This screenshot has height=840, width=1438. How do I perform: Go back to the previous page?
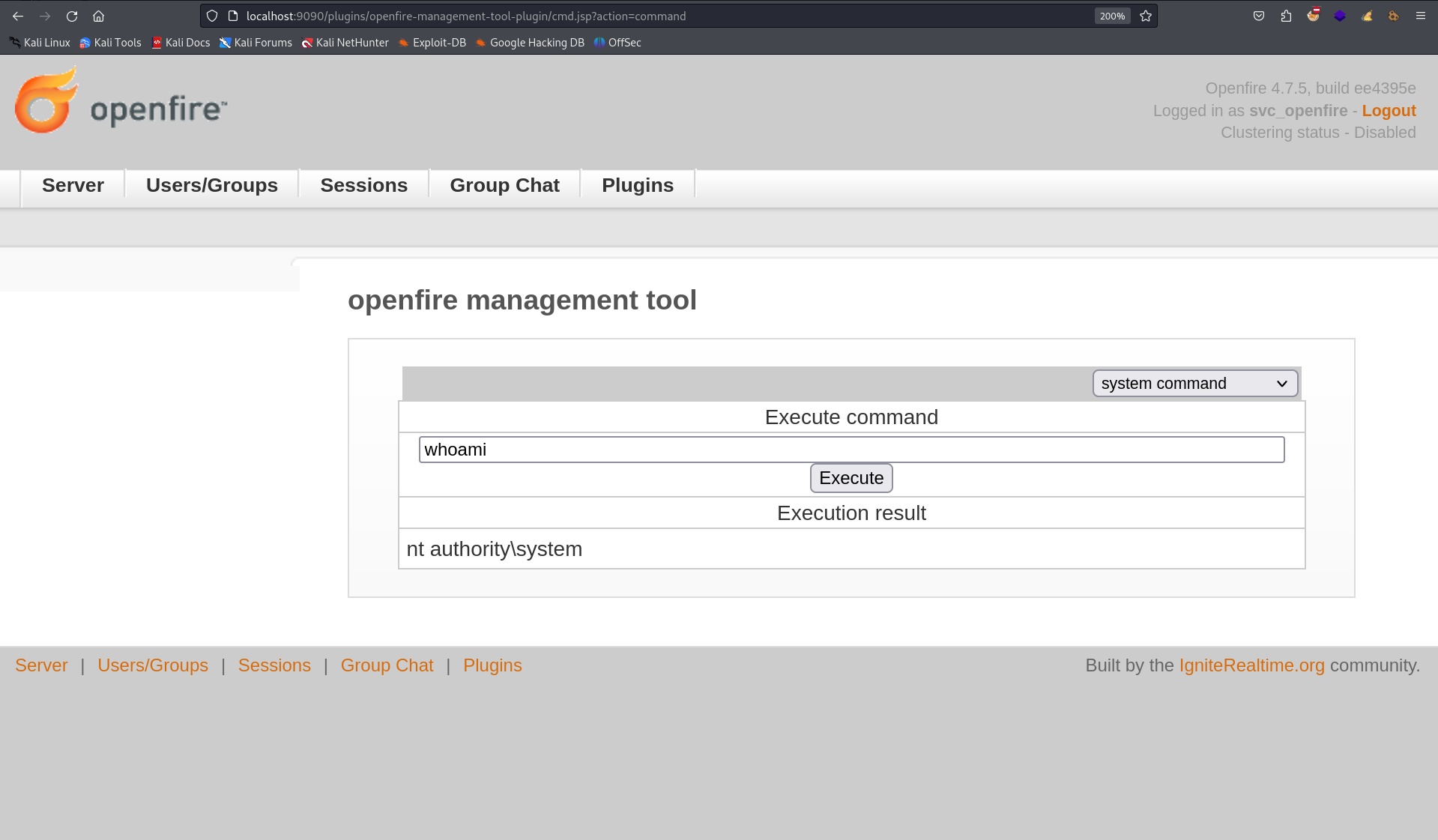18,16
